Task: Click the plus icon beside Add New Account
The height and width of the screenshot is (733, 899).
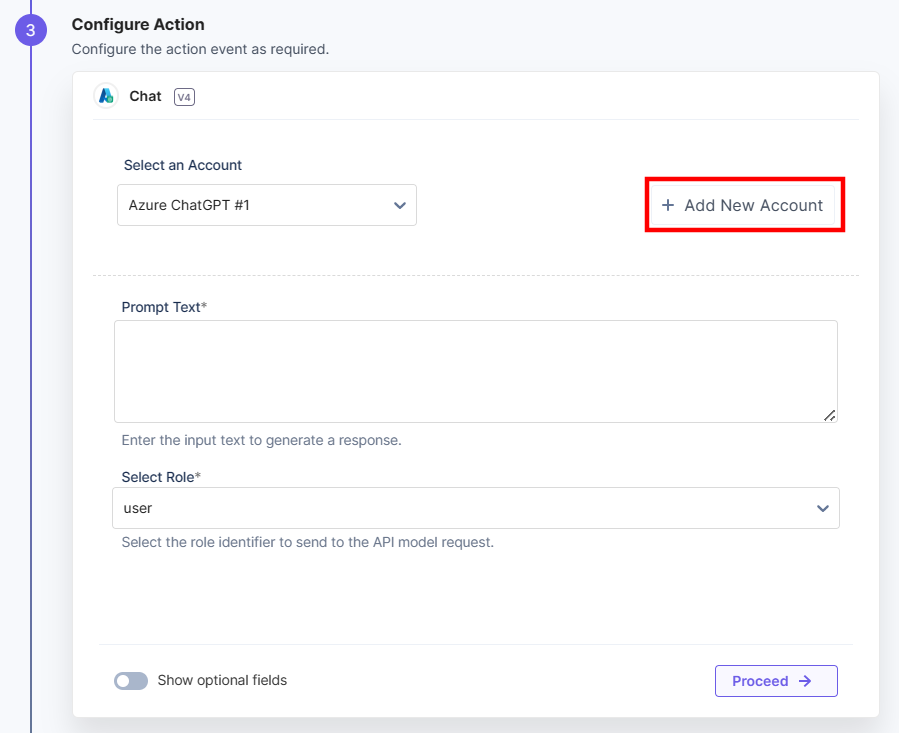Action: point(668,204)
